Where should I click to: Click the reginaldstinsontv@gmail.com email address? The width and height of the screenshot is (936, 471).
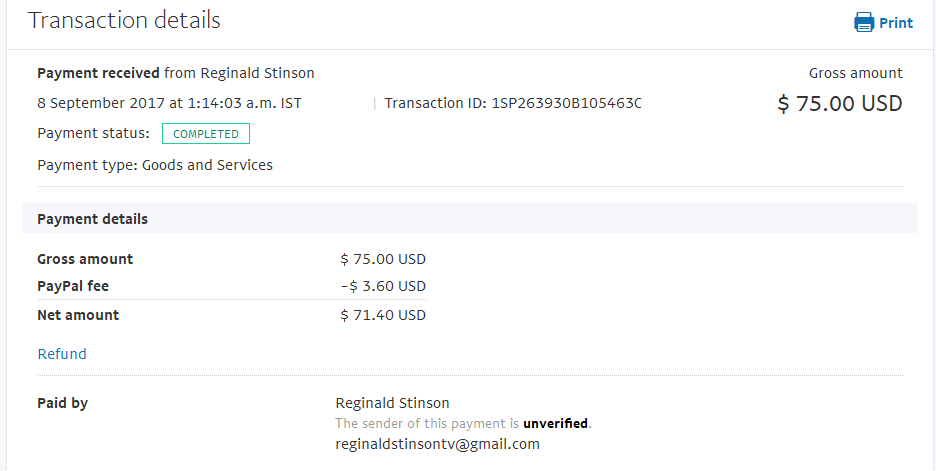click(438, 444)
